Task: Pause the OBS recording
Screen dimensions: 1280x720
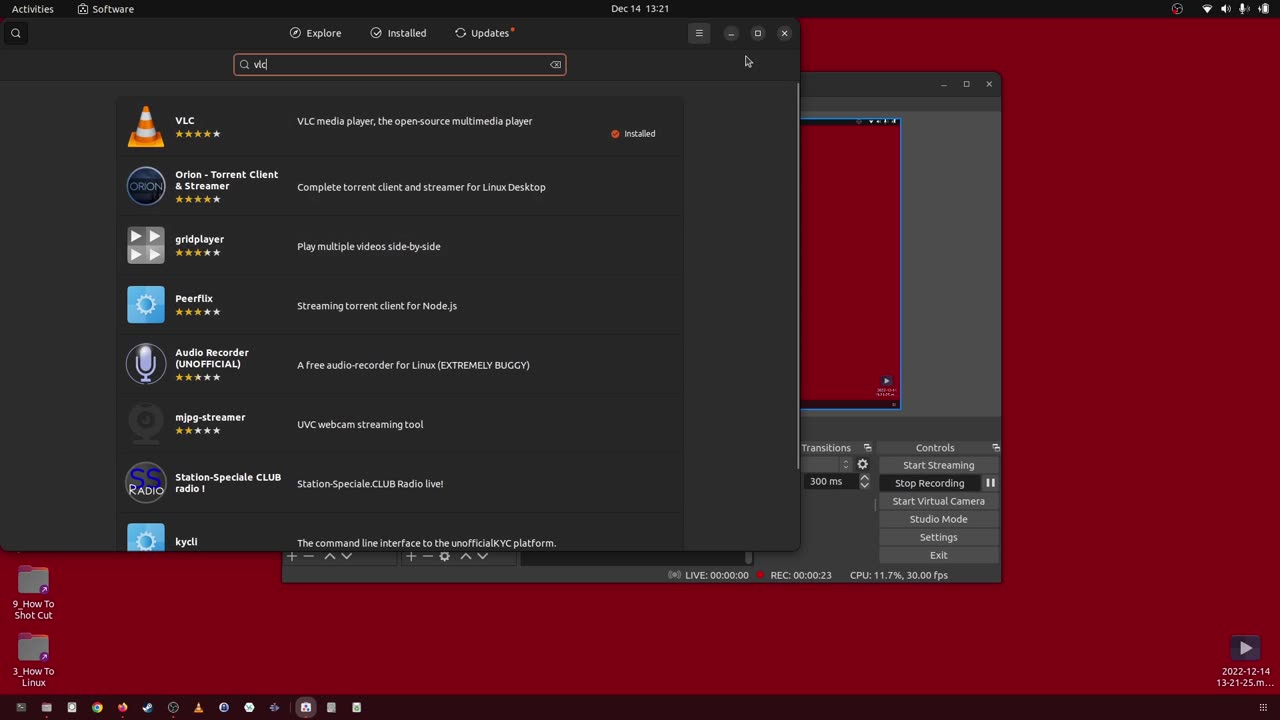Action: [x=990, y=483]
